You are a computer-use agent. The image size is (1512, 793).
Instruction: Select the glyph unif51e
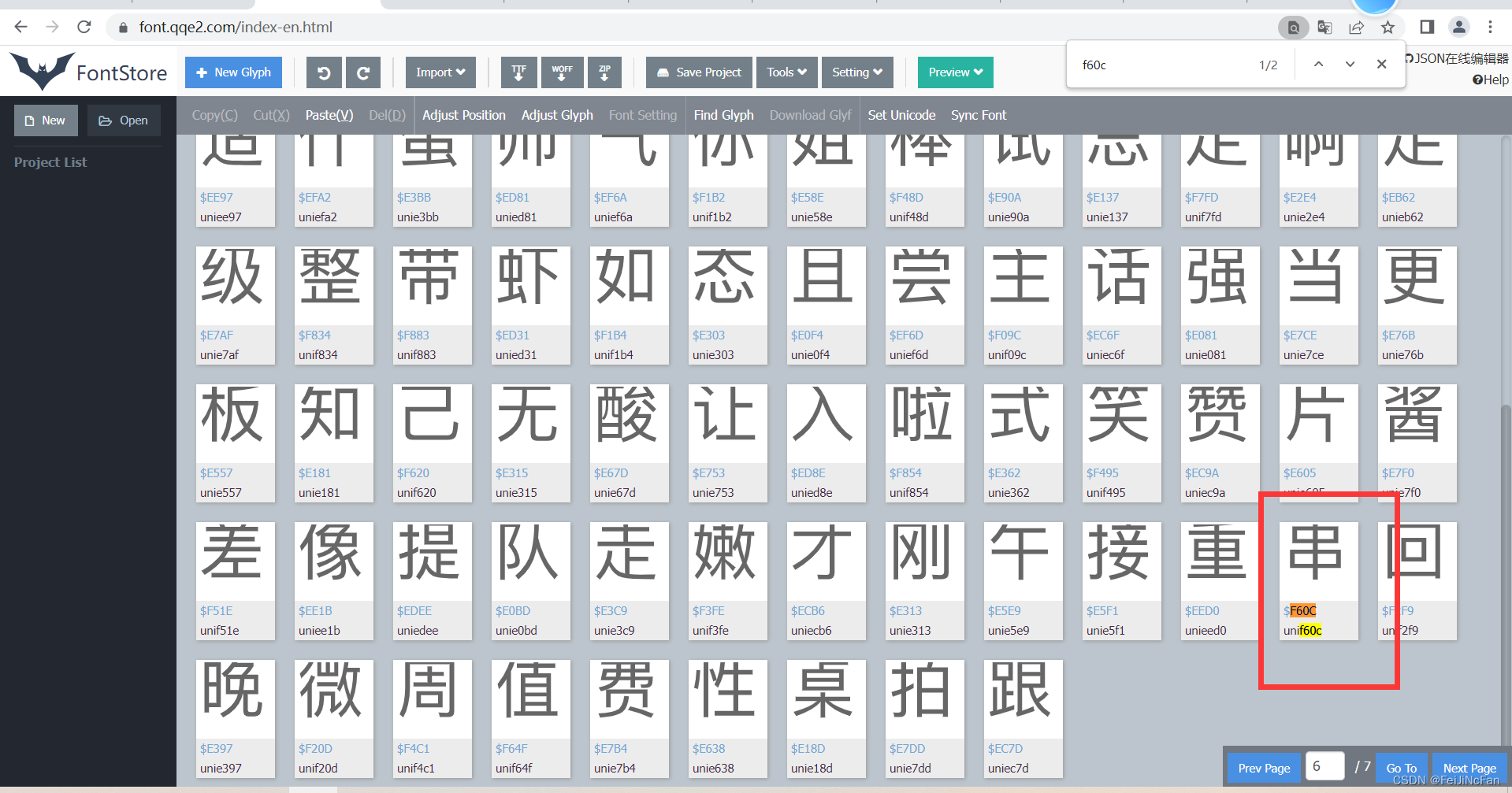click(235, 580)
